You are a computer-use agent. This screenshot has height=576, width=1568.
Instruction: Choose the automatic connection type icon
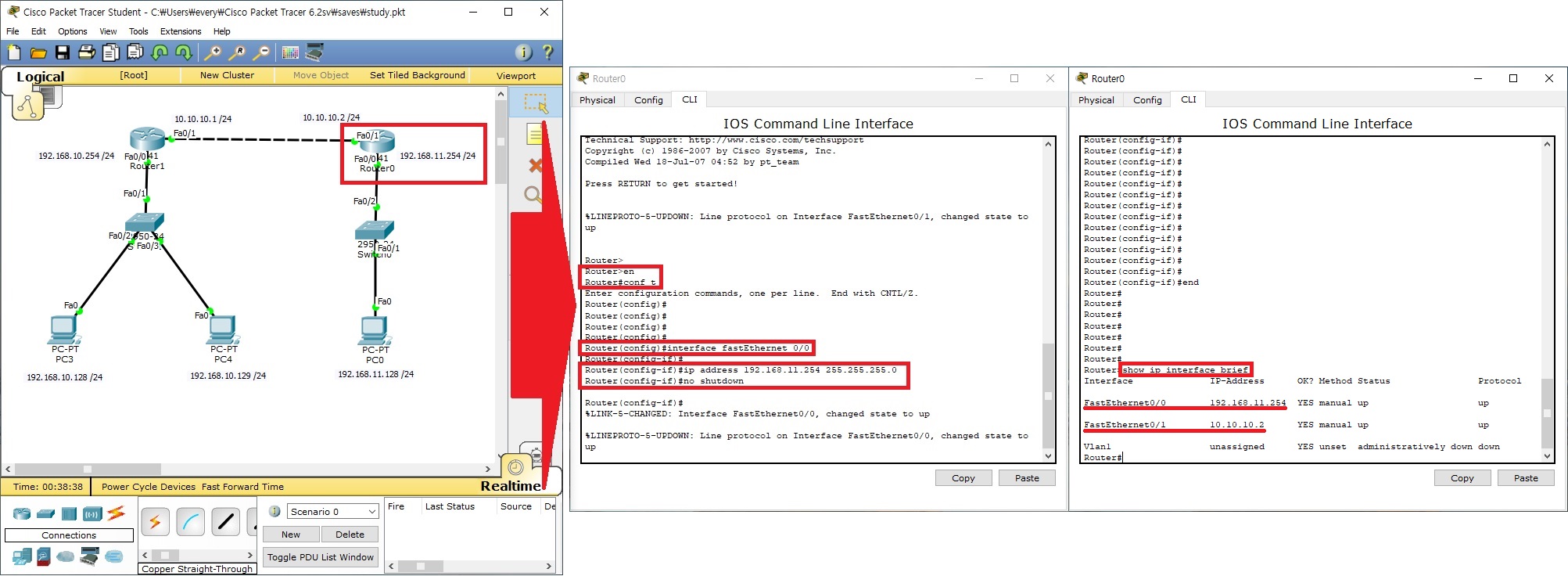[155, 522]
